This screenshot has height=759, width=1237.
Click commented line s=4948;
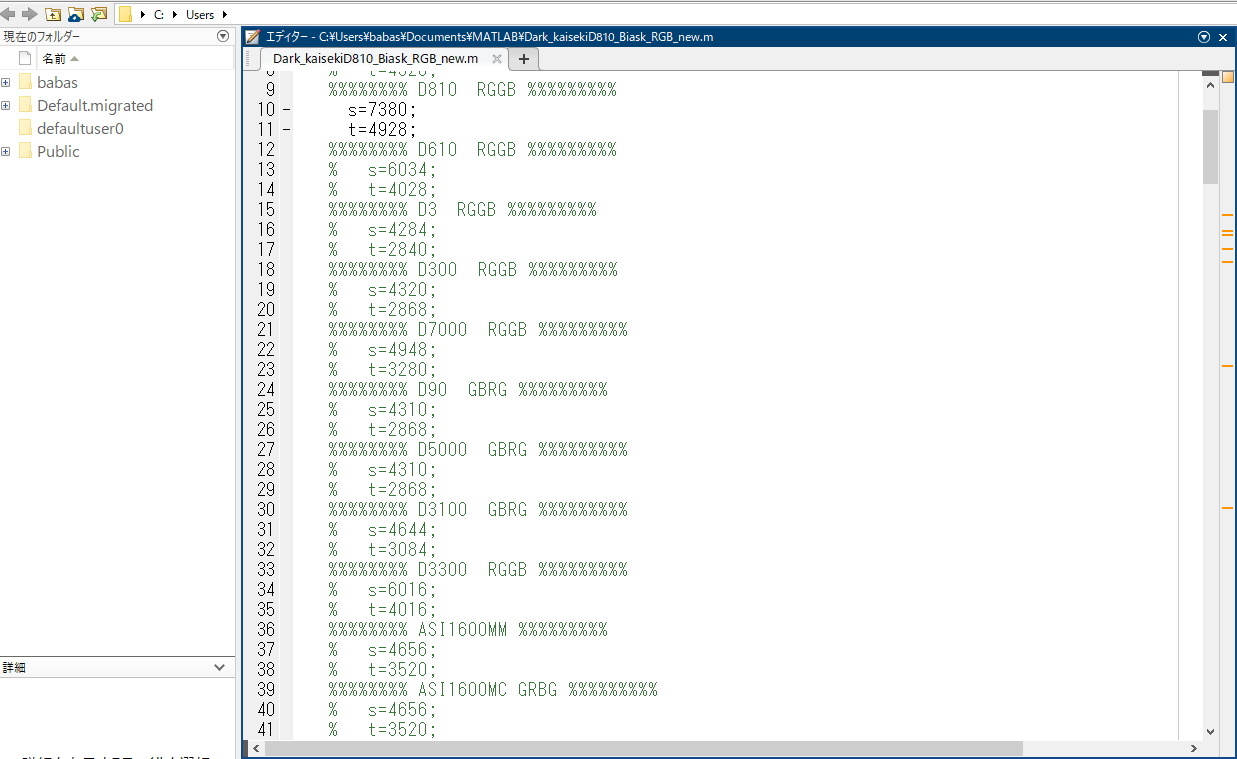click(x=383, y=350)
